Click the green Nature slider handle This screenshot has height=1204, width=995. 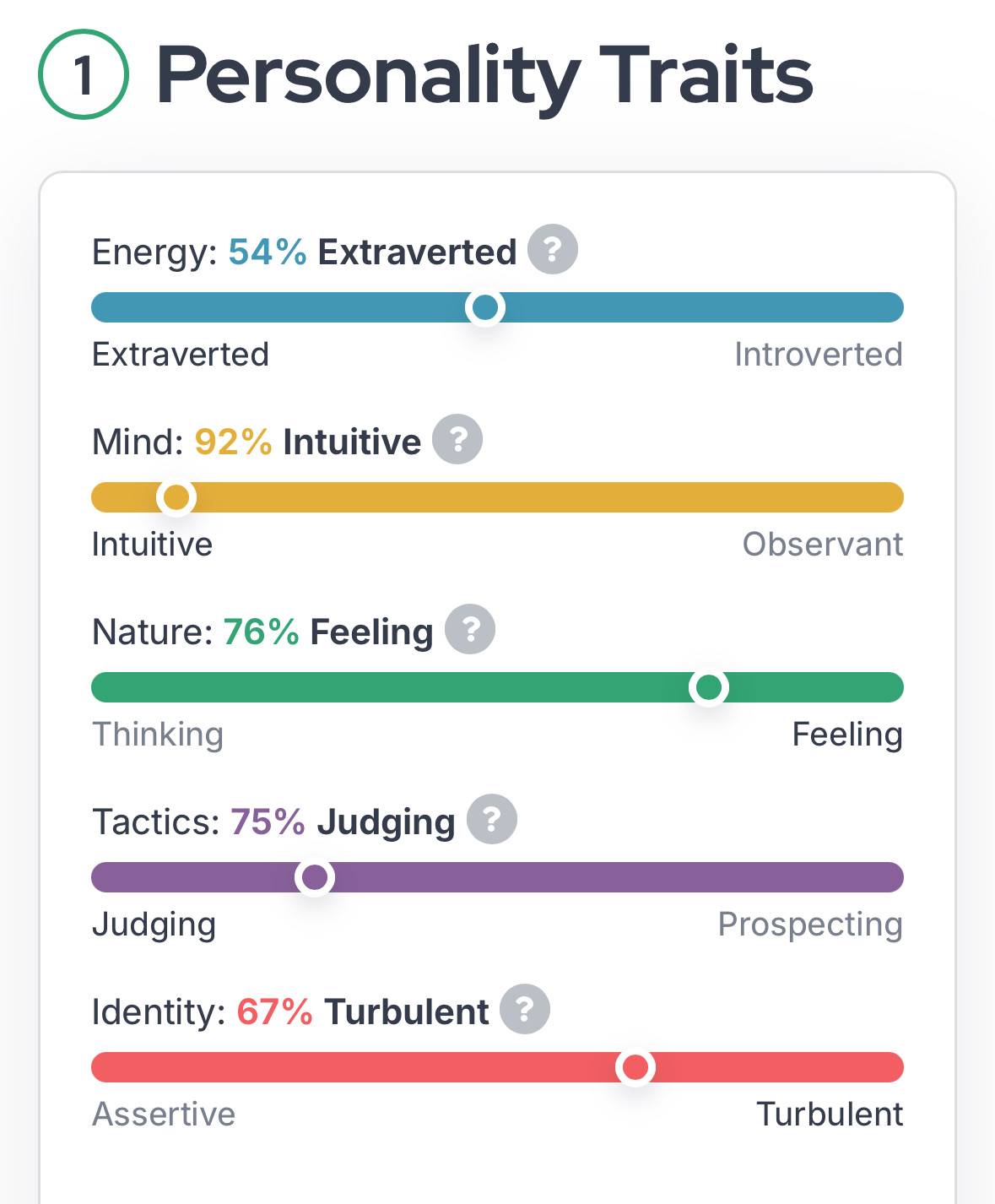[x=709, y=687]
